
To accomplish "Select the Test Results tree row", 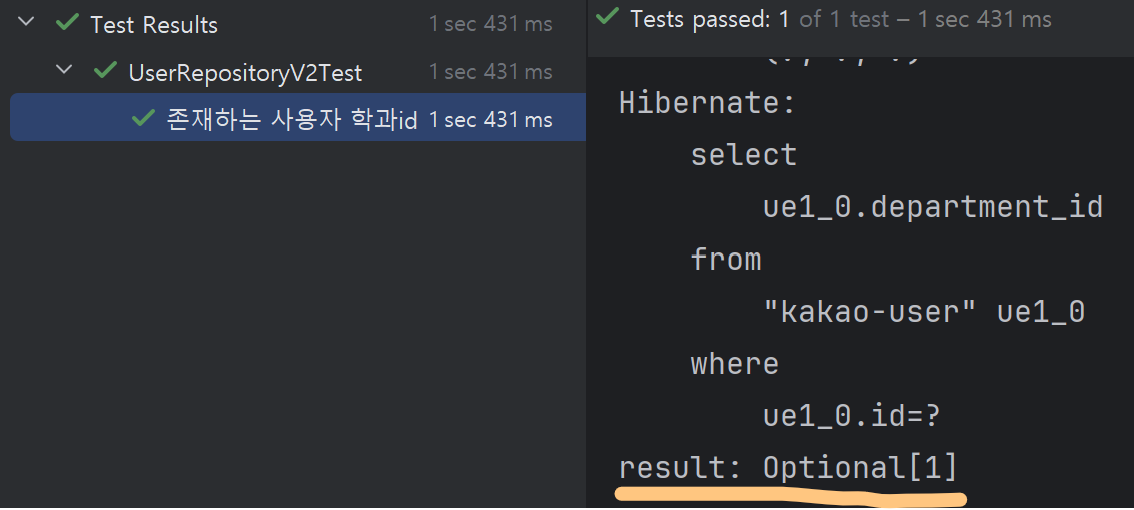I will pyautogui.click(x=154, y=24).
